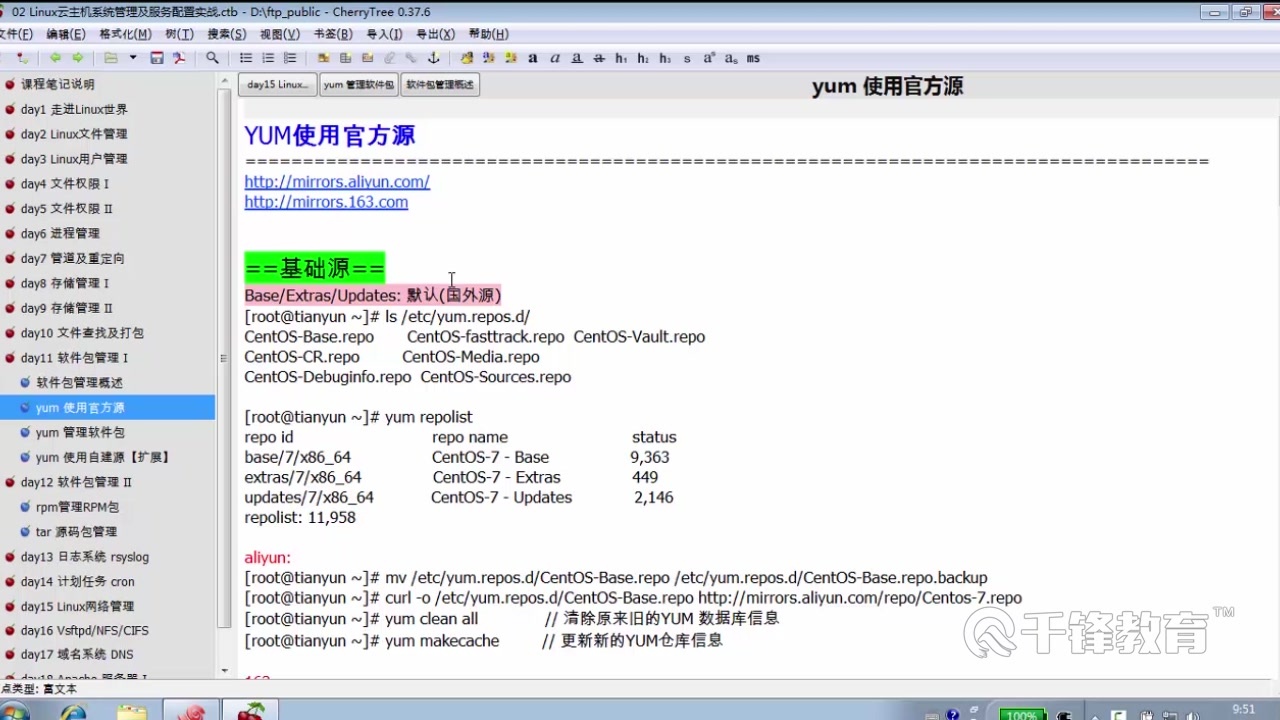Select 'yum 管理软件包' child node
1280x720 pixels.
[x=80, y=432]
